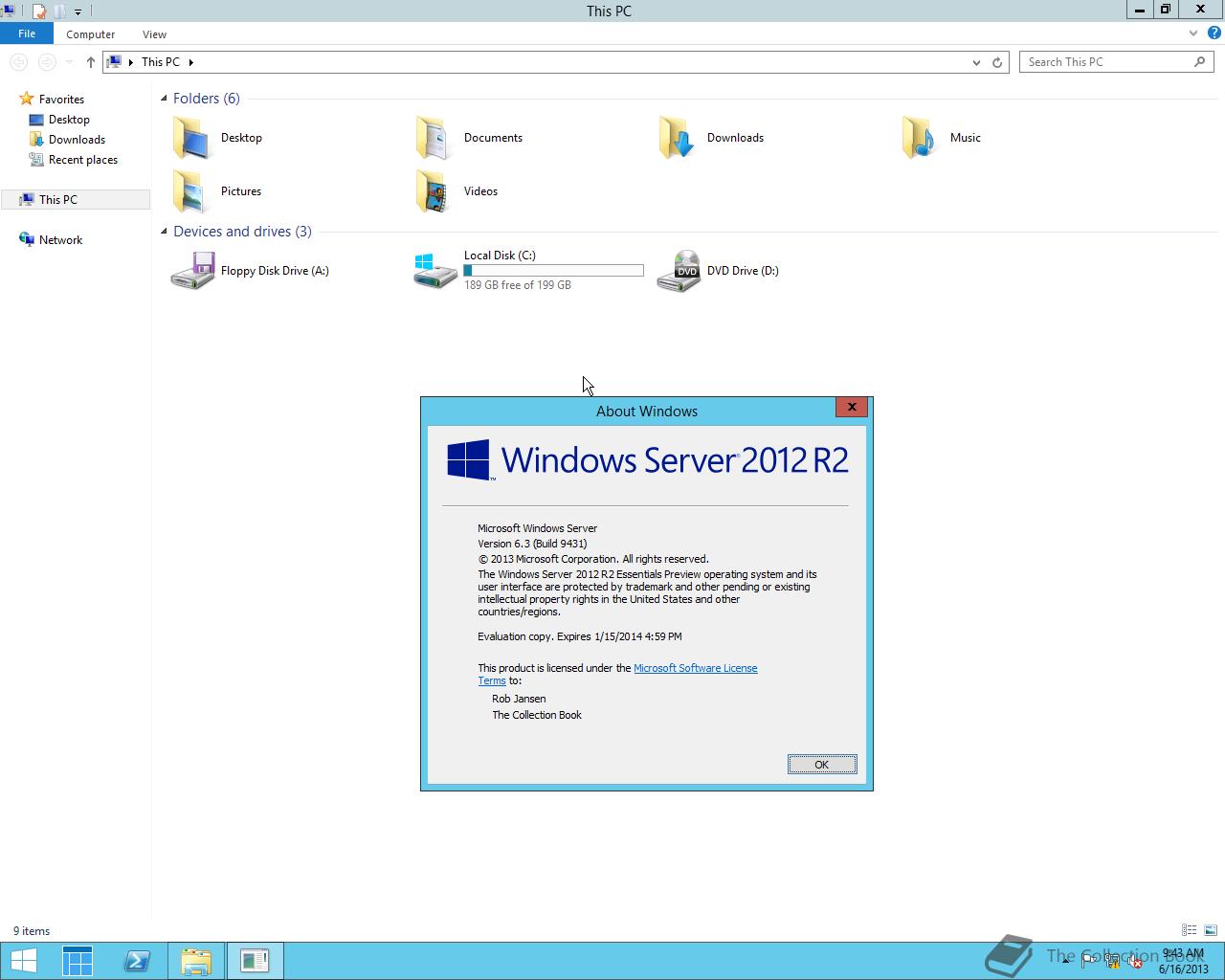Screen dimensions: 1225x980
Task: Open Windows PowerShell from the taskbar
Action: point(137,961)
